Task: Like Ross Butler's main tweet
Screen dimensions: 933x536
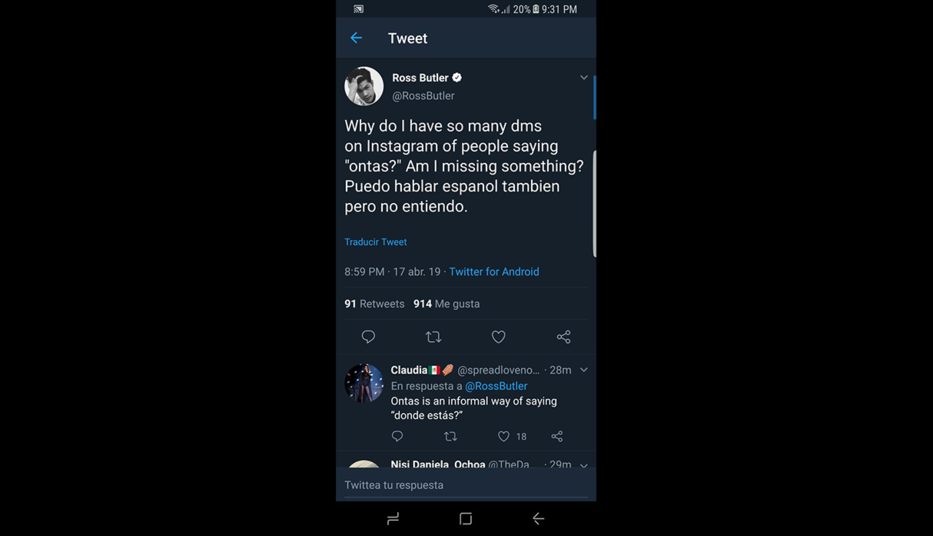Action: 498,337
